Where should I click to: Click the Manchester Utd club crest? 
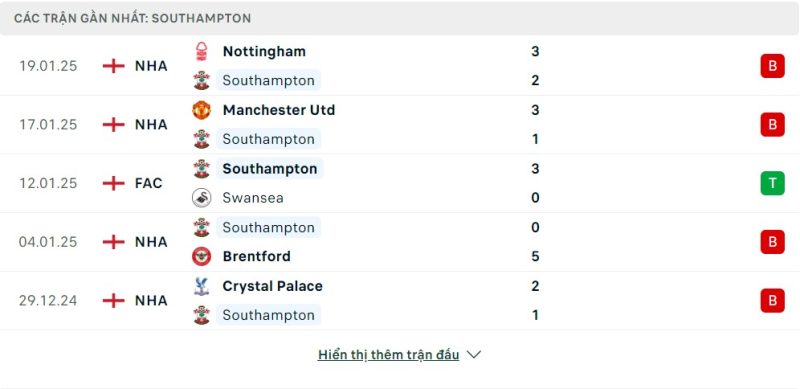pyautogui.click(x=202, y=110)
